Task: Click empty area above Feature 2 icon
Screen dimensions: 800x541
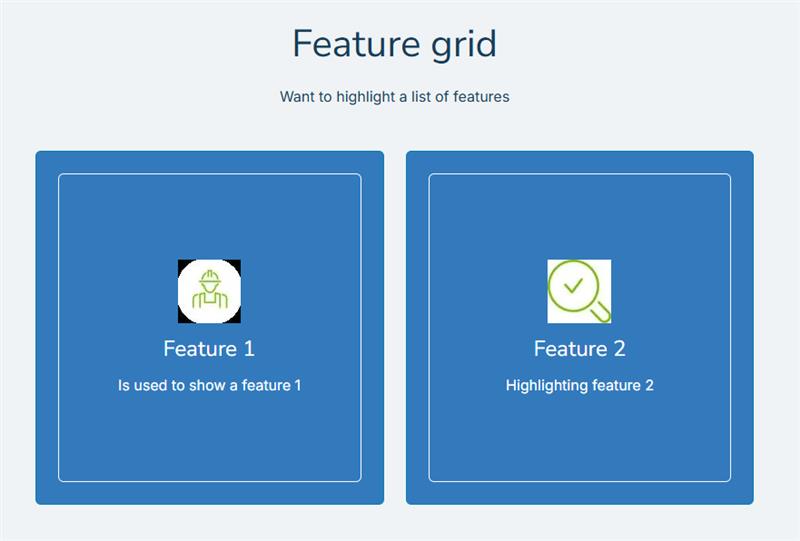Action: 579,217
